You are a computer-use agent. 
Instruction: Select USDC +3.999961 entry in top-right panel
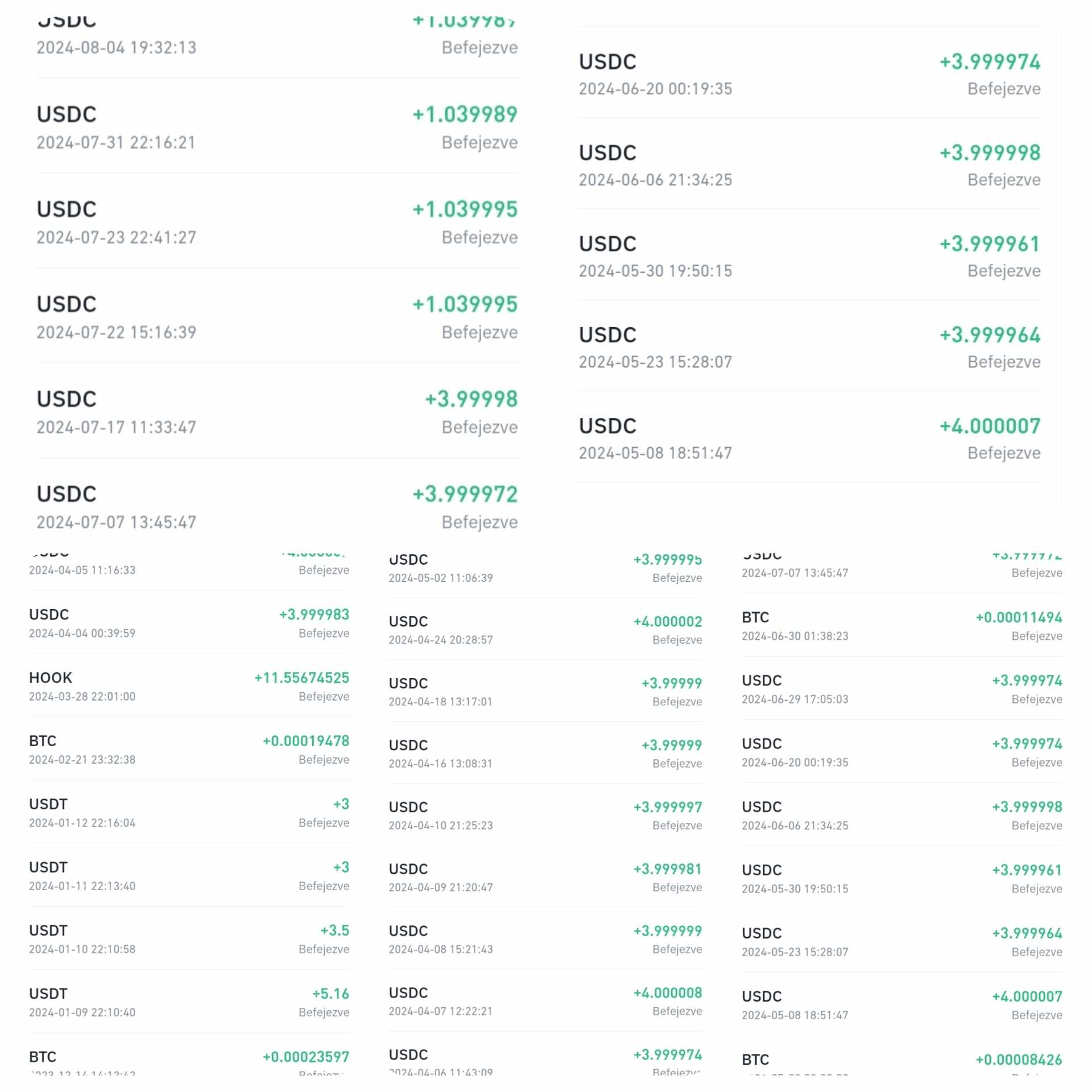(809, 255)
